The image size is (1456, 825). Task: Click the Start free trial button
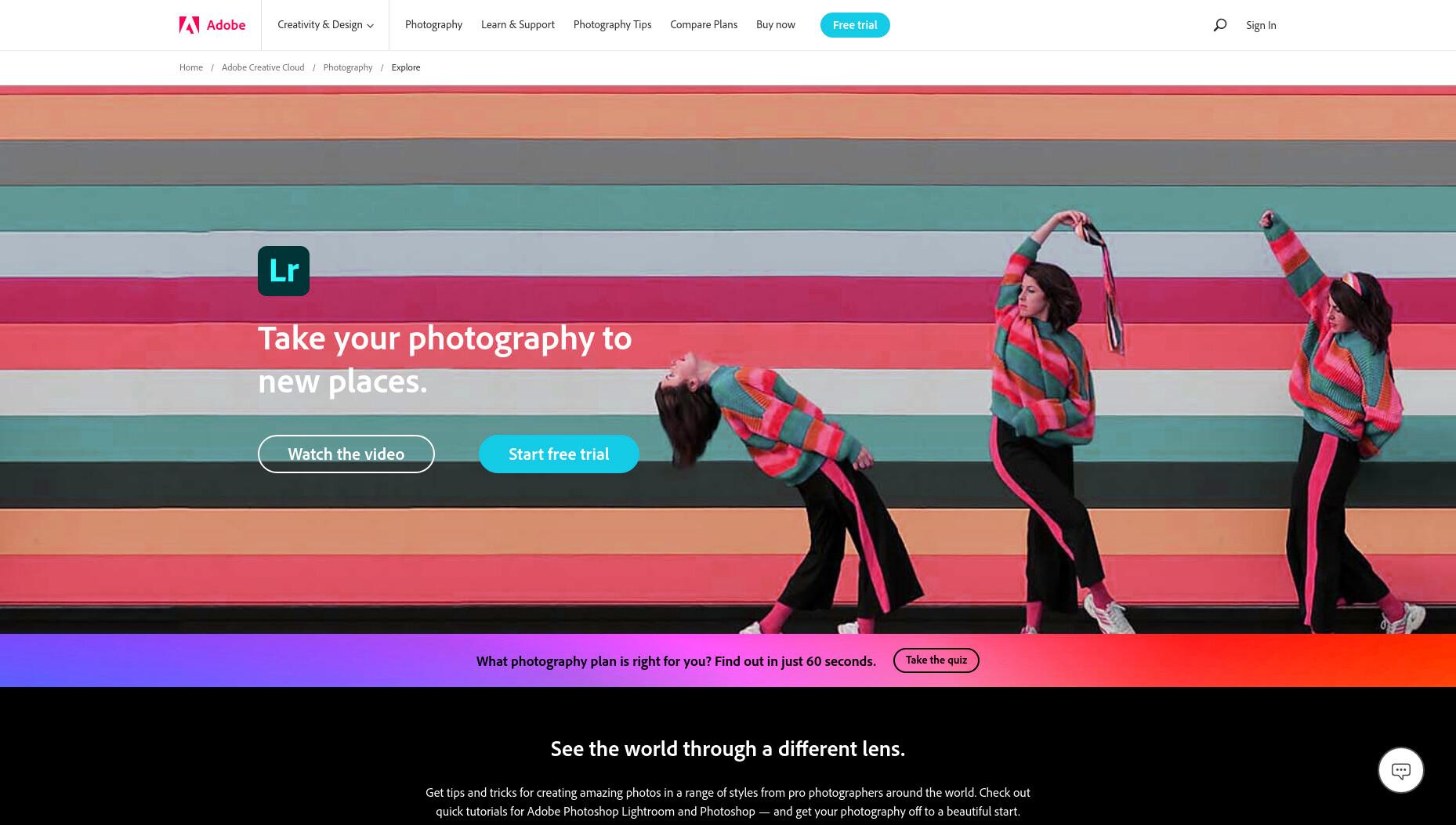[559, 454]
